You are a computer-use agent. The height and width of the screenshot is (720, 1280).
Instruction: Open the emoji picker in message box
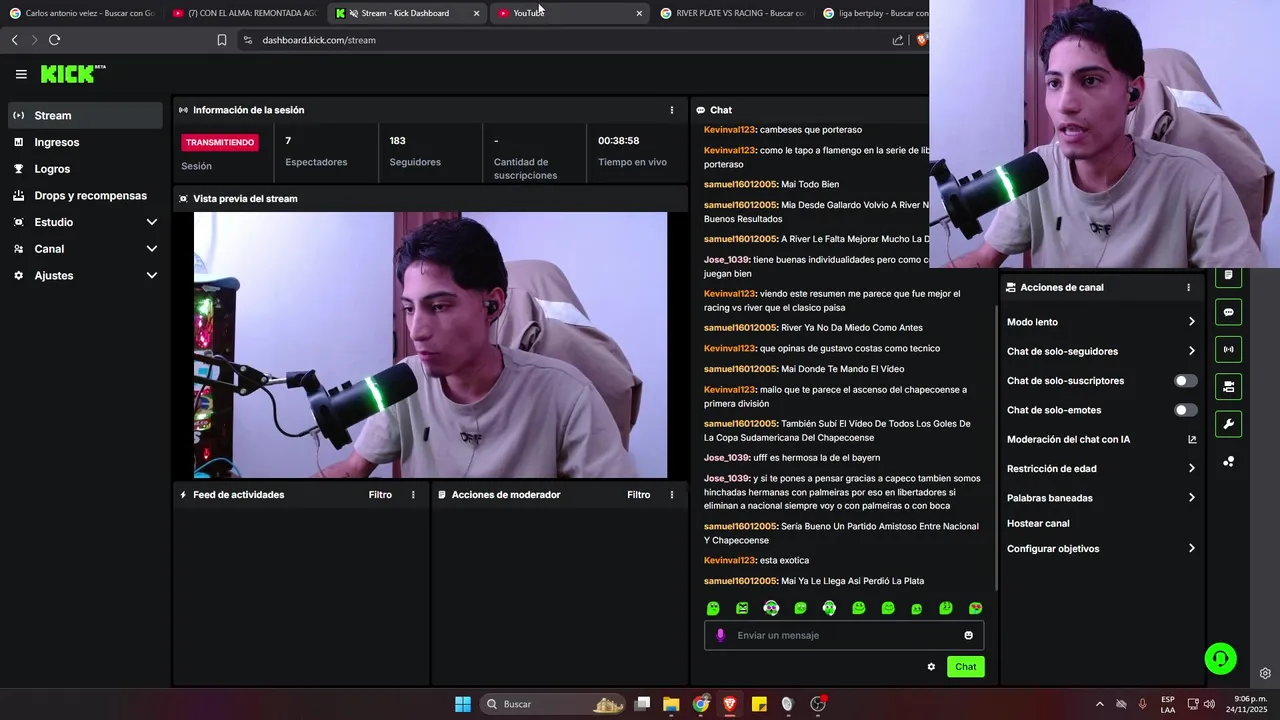pos(968,635)
